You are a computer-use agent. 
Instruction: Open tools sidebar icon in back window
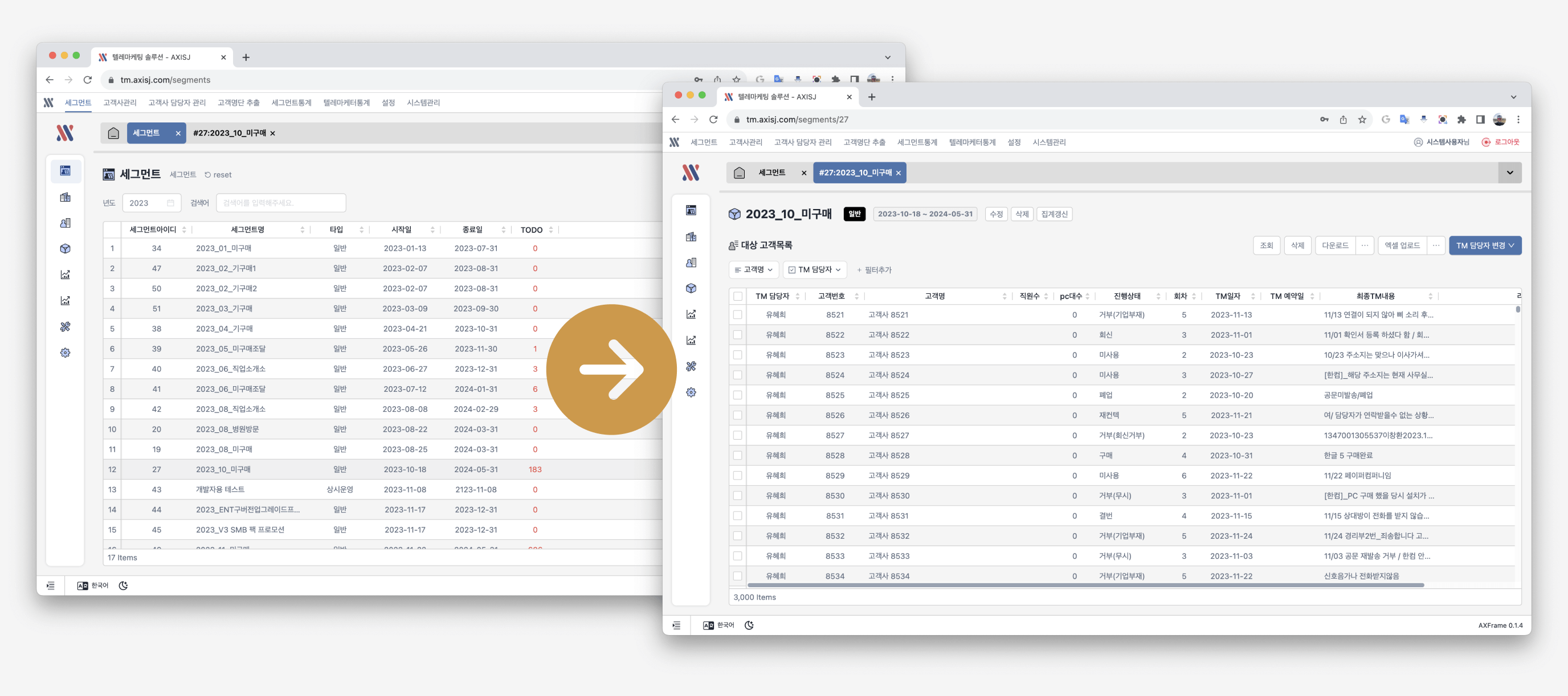65,327
